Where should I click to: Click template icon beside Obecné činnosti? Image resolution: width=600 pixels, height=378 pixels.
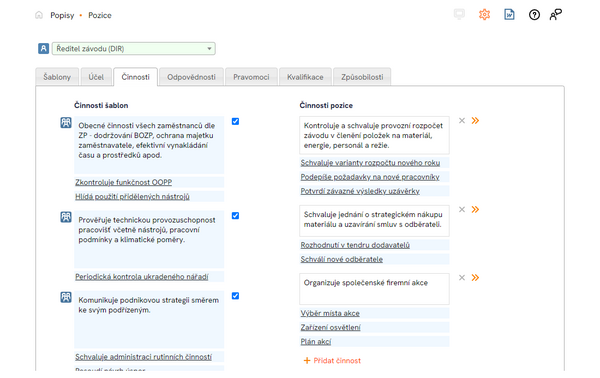click(x=66, y=122)
